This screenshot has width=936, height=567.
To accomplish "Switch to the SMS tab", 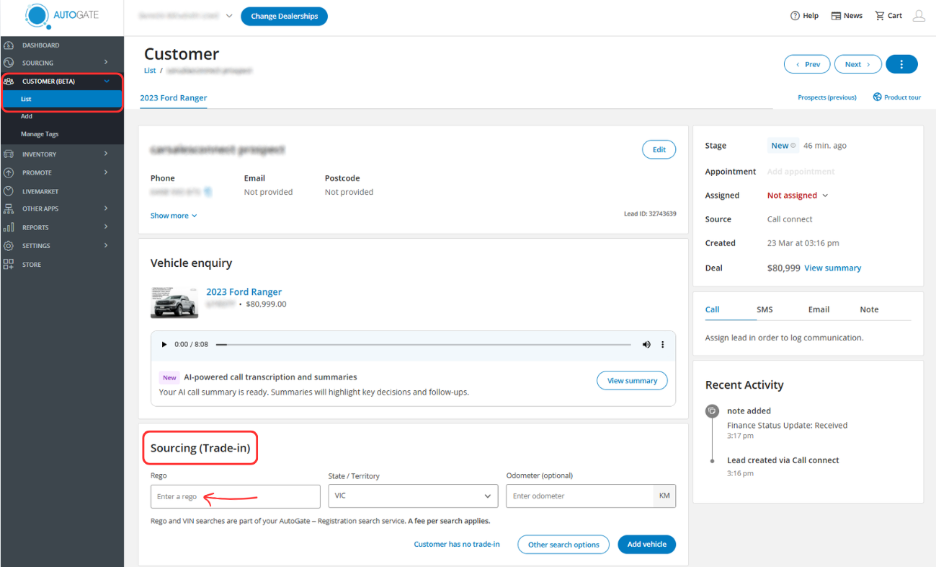I will pyautogui.click(x=764, y=310).
